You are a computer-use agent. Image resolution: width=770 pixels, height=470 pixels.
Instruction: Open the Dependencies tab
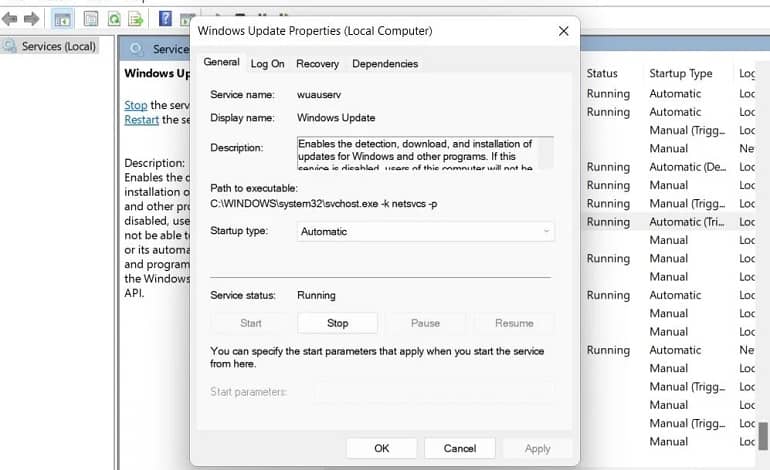pos(385,64)
